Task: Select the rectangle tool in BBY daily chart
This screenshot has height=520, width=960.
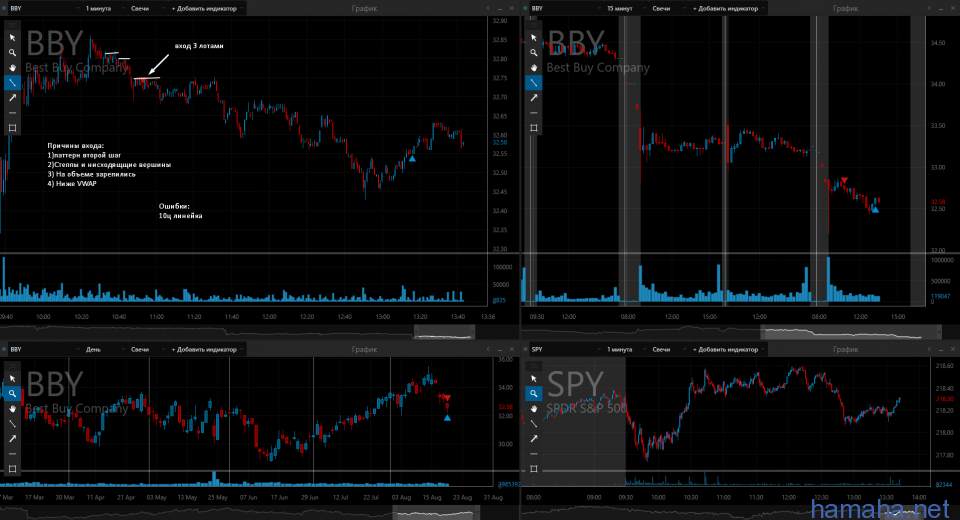Action: (x=12, y=469)
